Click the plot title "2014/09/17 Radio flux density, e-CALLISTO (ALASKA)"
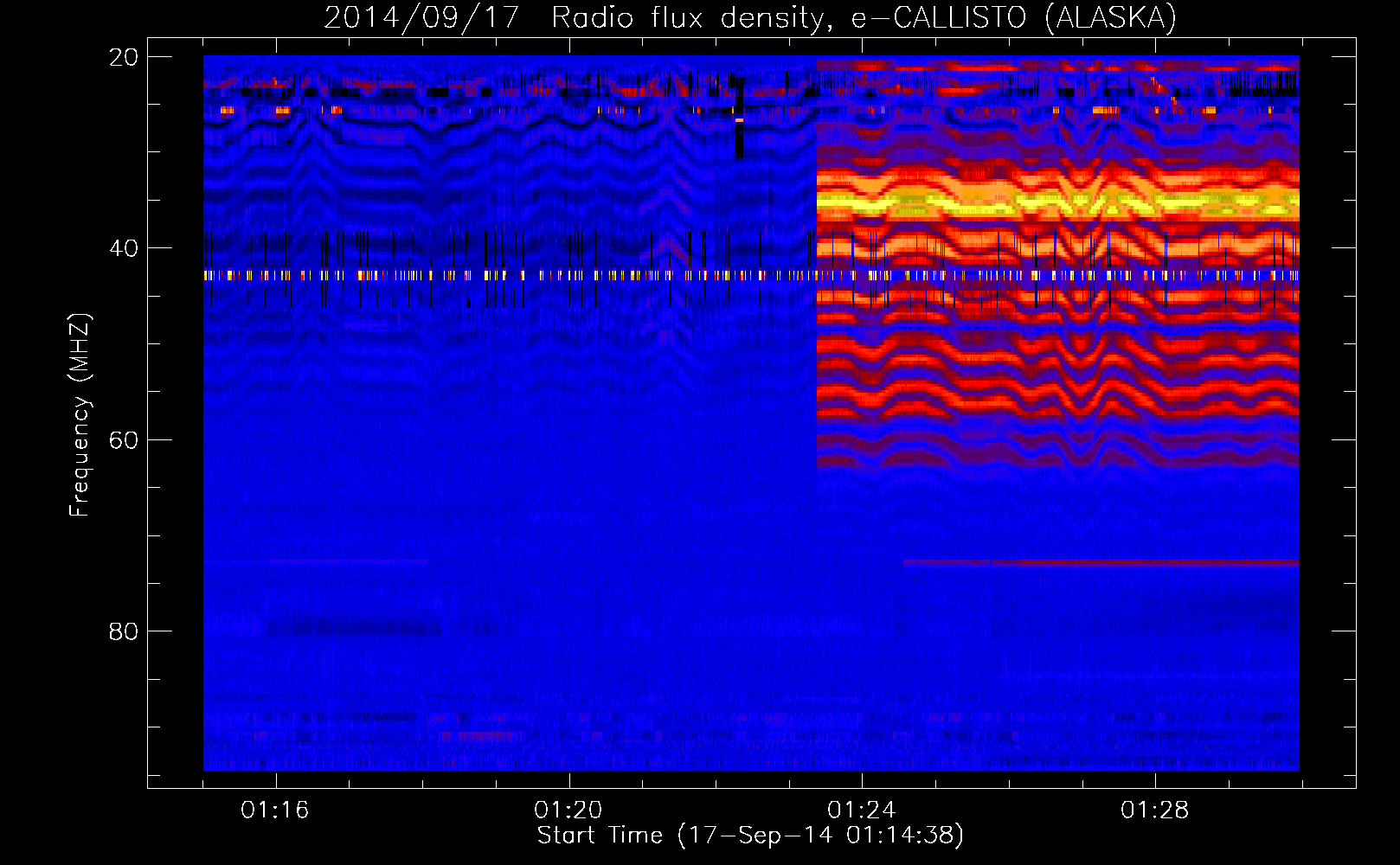1400x865 pixels. [x=750, y=17]
